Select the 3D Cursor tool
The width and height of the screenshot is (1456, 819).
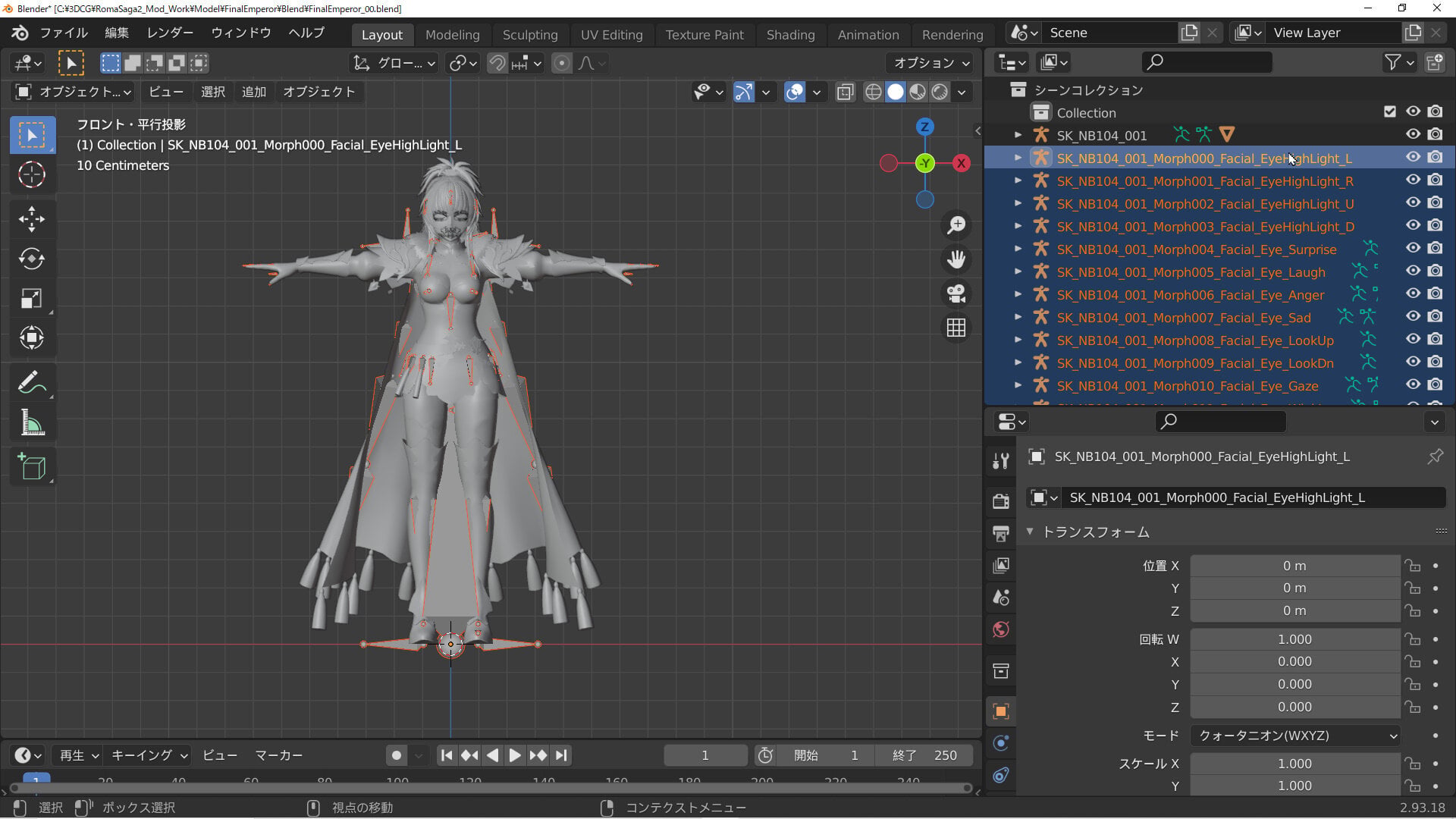coord(32,174)
